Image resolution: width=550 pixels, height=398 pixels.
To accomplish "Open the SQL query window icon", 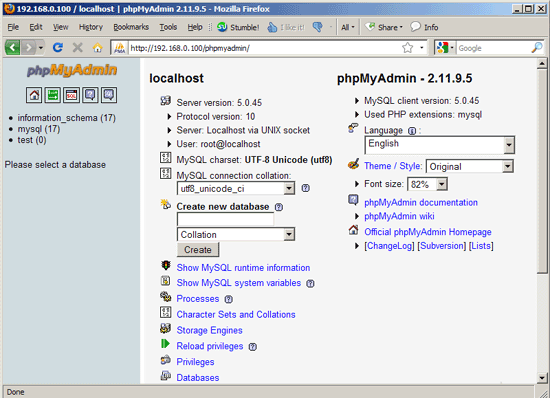I will tap(72, 95).
